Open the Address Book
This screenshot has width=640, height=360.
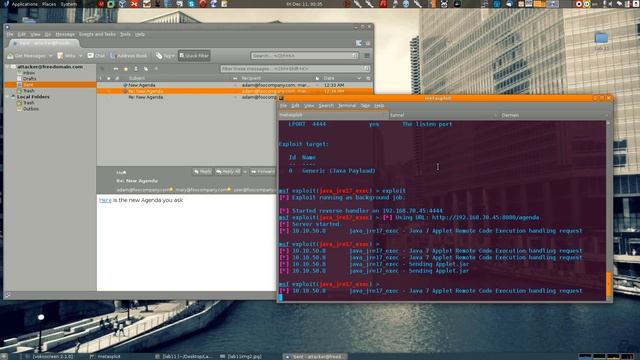[128, 56]
